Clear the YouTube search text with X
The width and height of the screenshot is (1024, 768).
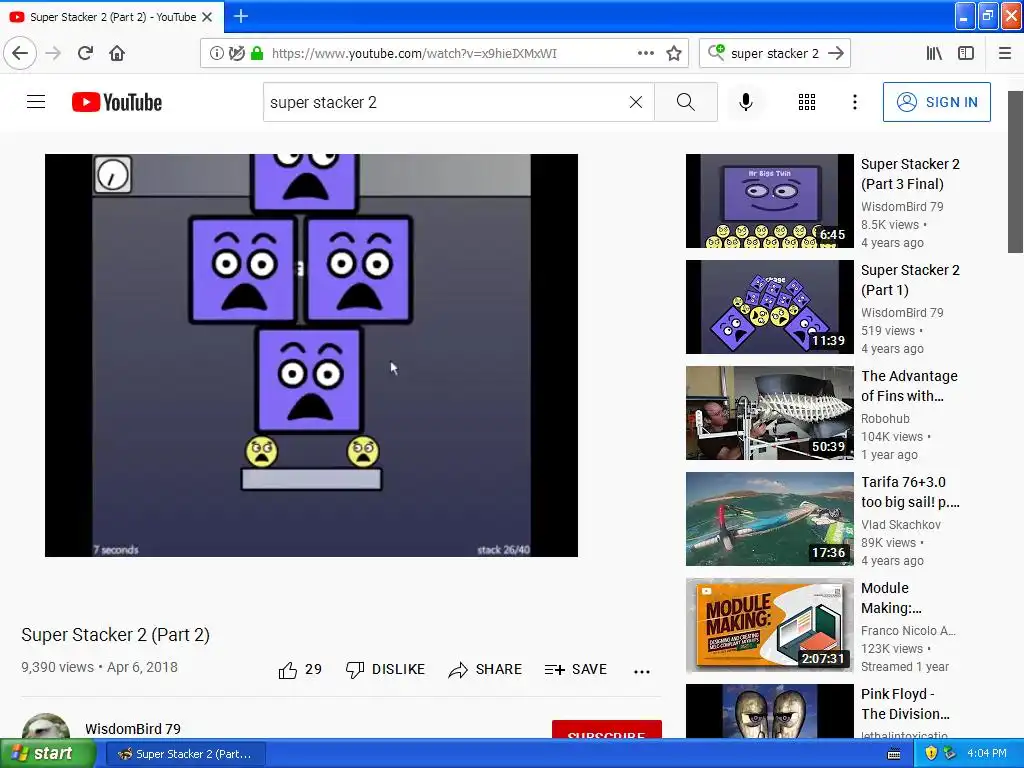coord(635,102)
